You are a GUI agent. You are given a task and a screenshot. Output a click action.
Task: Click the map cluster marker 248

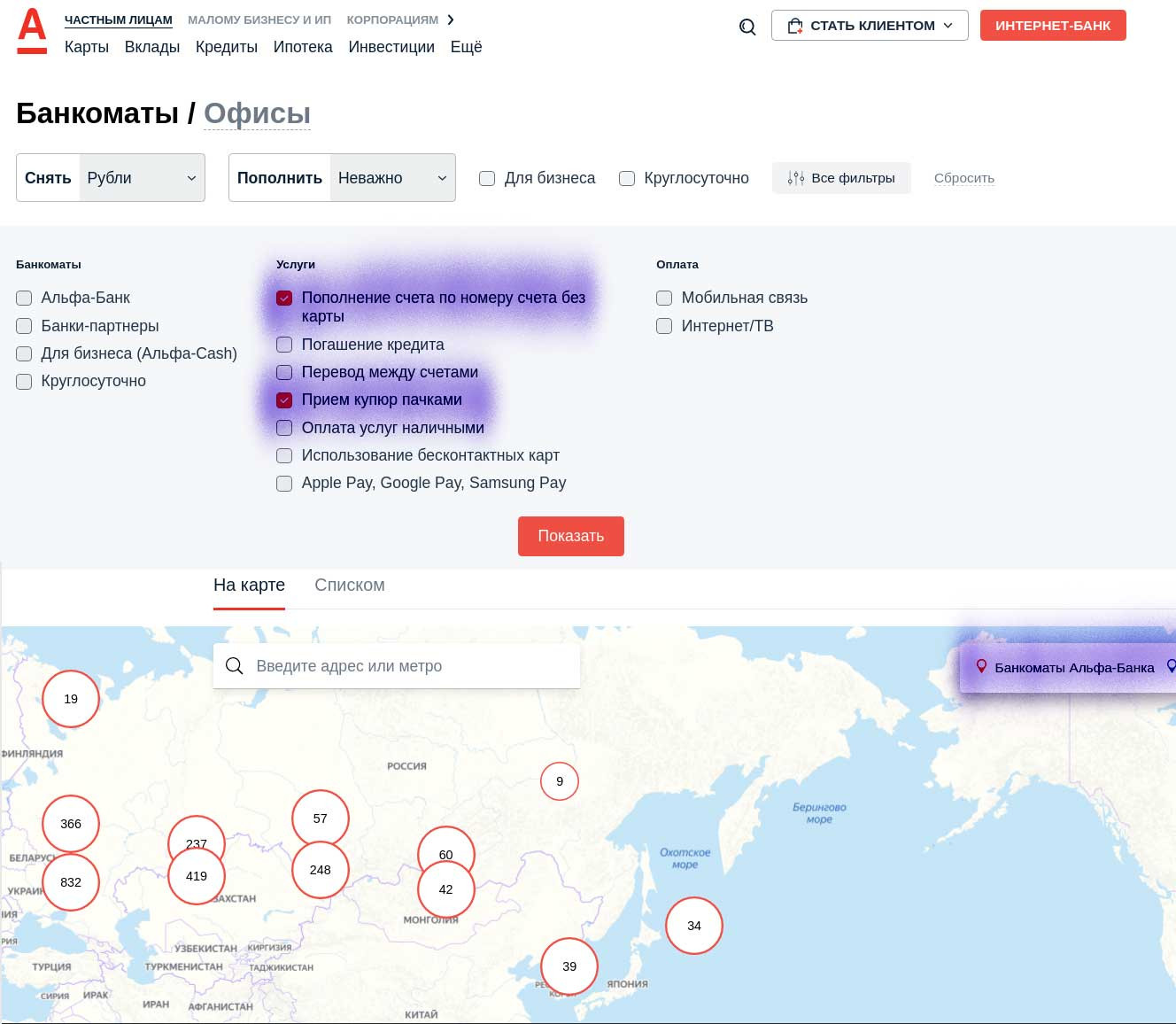321,870
